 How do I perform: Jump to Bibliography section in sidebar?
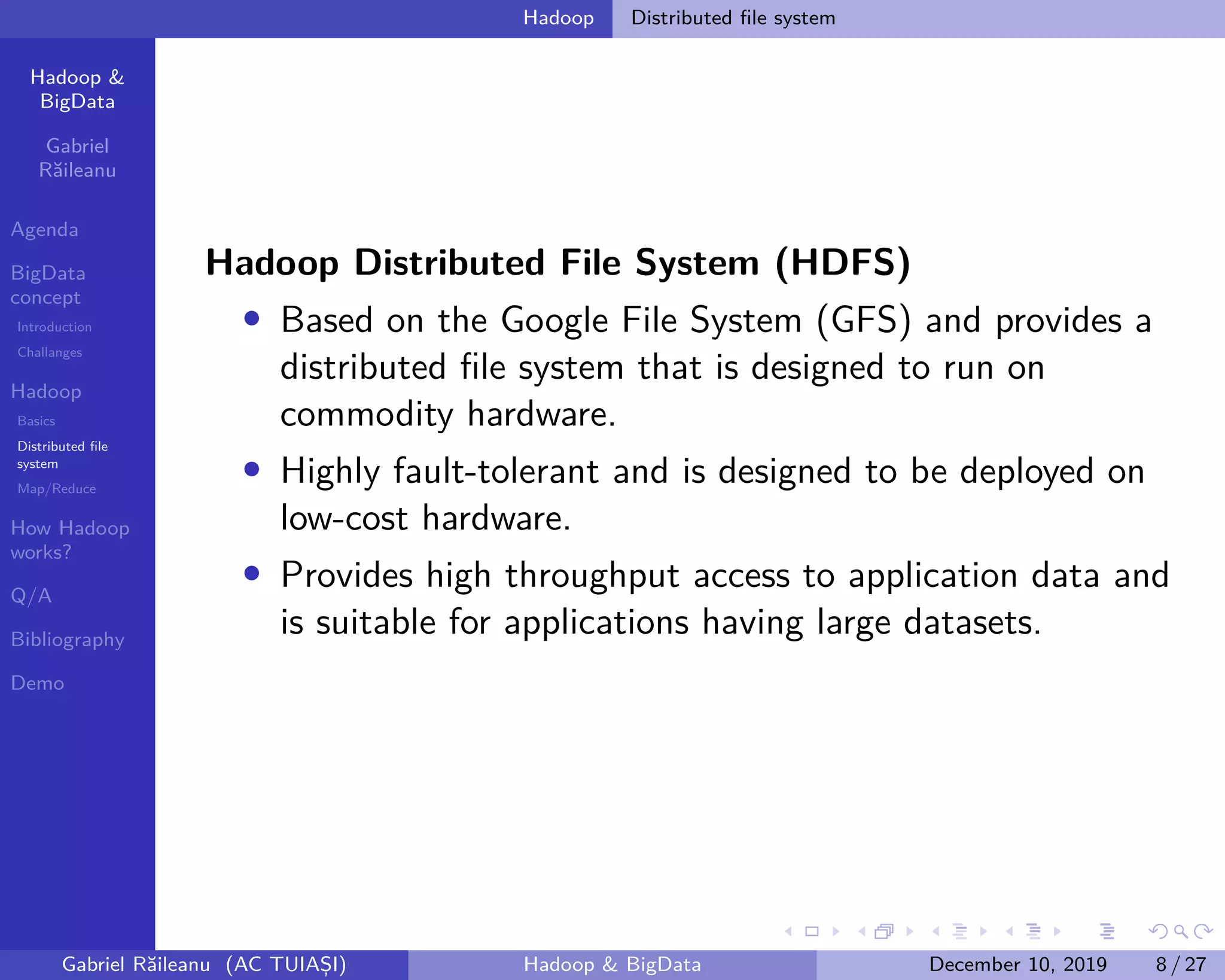coord(68,640)
